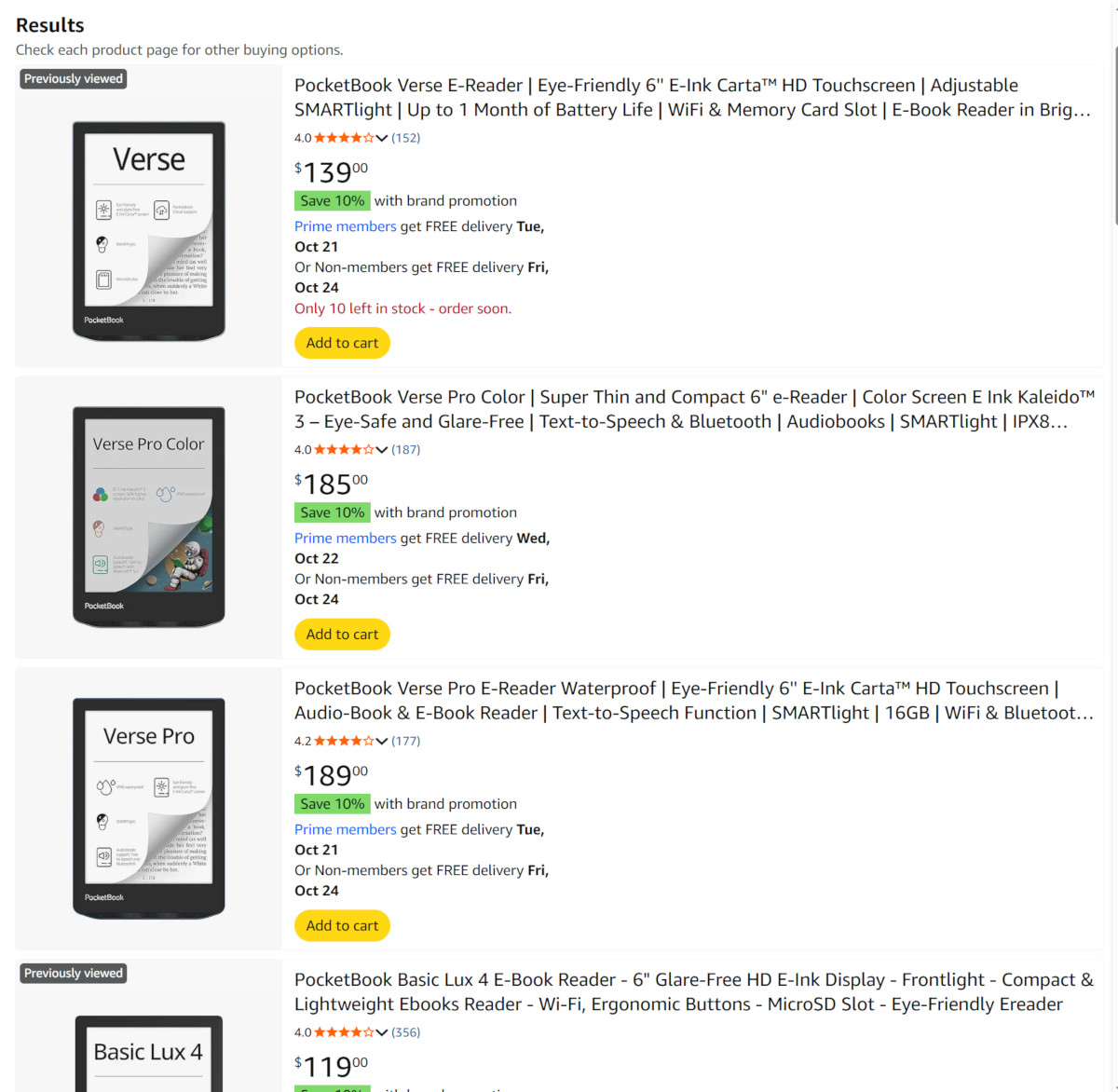View the 356 reviews for Basic Lux 4
The height and width of the screenshot is (1092, 1118).
(x=406, y=1032)
